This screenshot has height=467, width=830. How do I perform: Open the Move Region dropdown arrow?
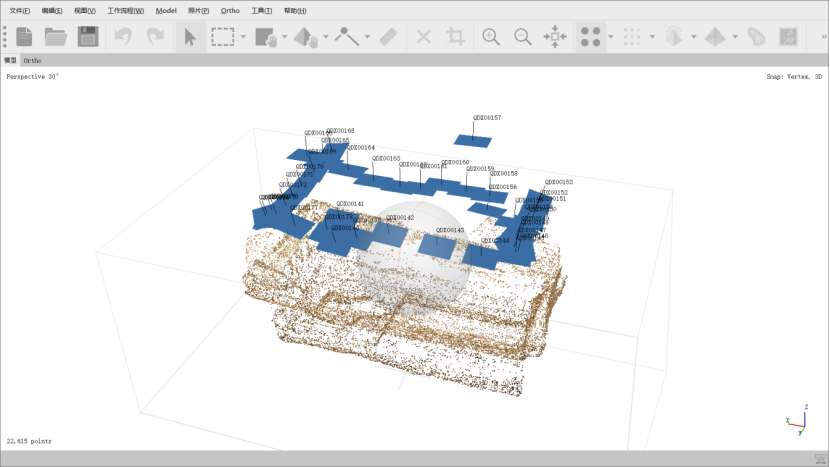point(284,37)
